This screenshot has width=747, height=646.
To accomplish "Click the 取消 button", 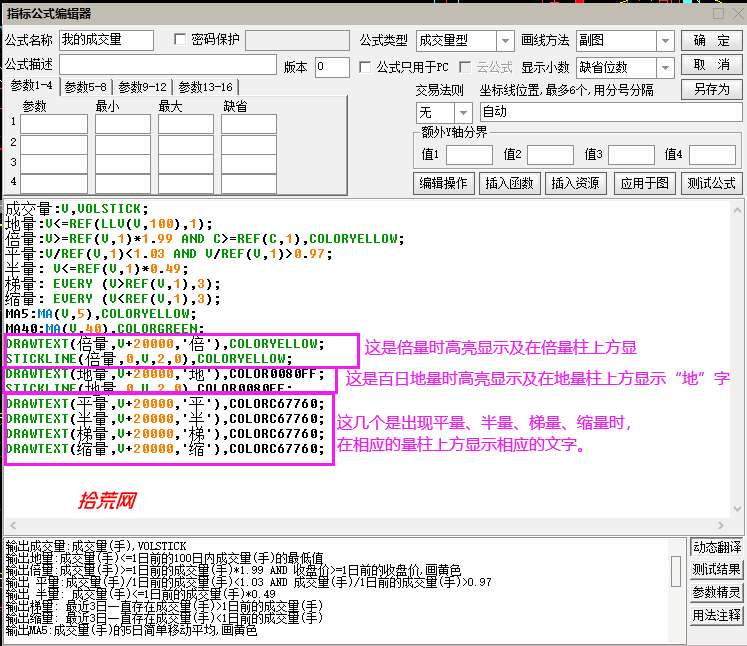I will [712, 65].
